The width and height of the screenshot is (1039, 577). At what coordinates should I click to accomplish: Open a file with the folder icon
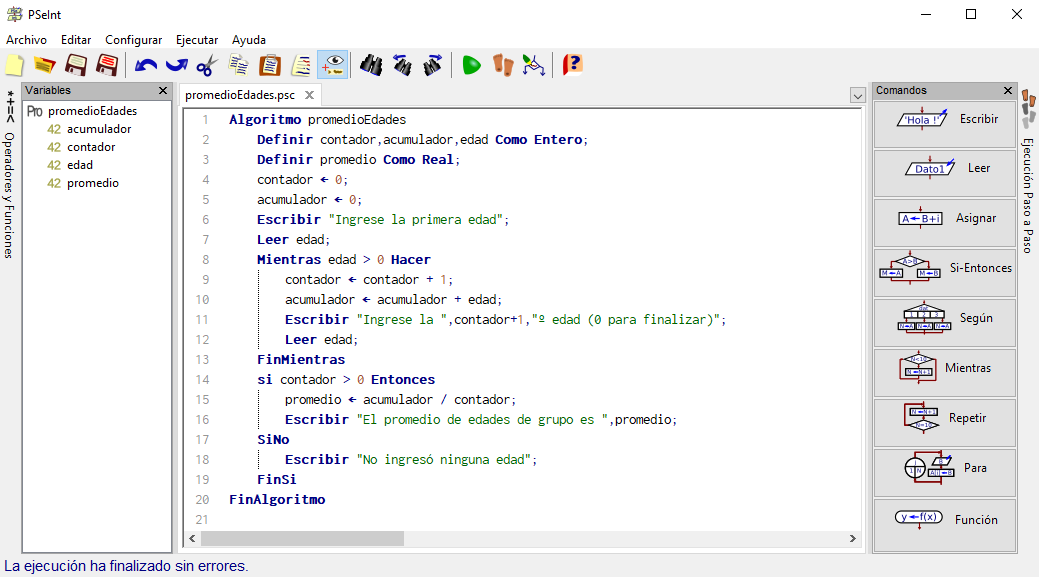[44, 65]
